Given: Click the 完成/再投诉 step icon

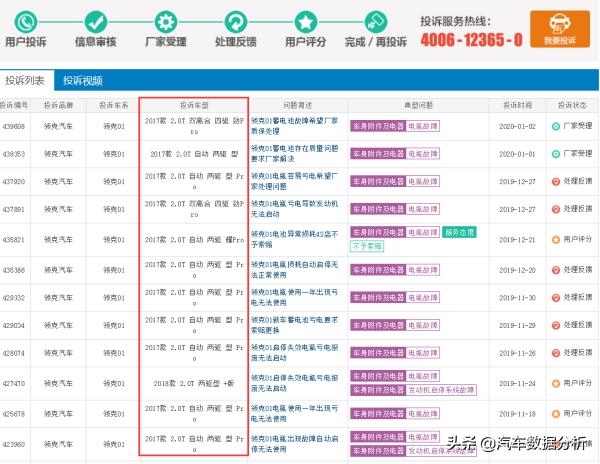Looking at the screenshot, I should point(376,22).
